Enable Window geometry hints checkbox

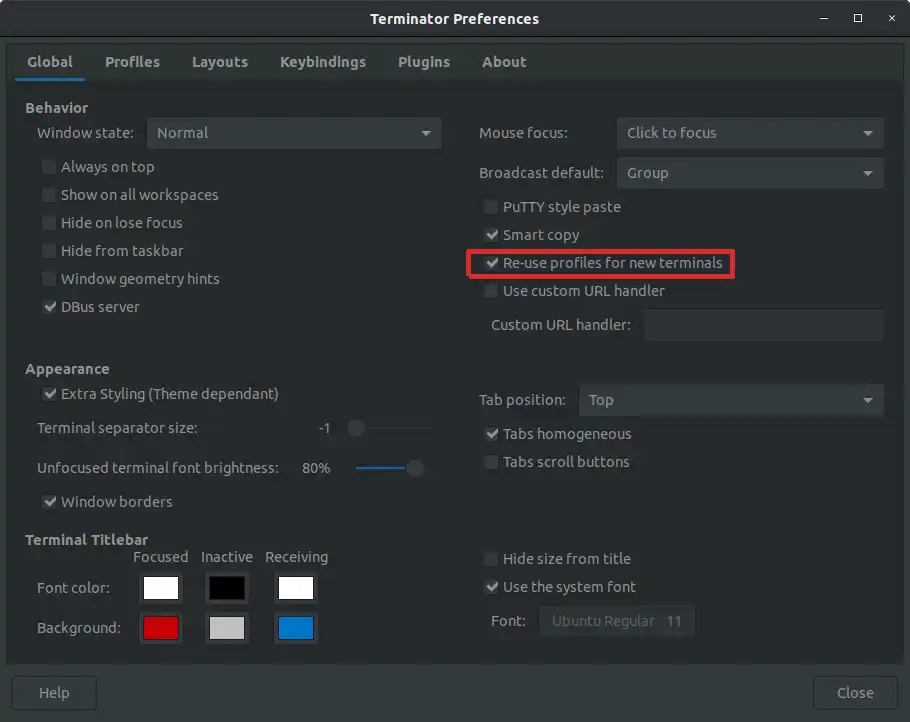pos(49,279)
